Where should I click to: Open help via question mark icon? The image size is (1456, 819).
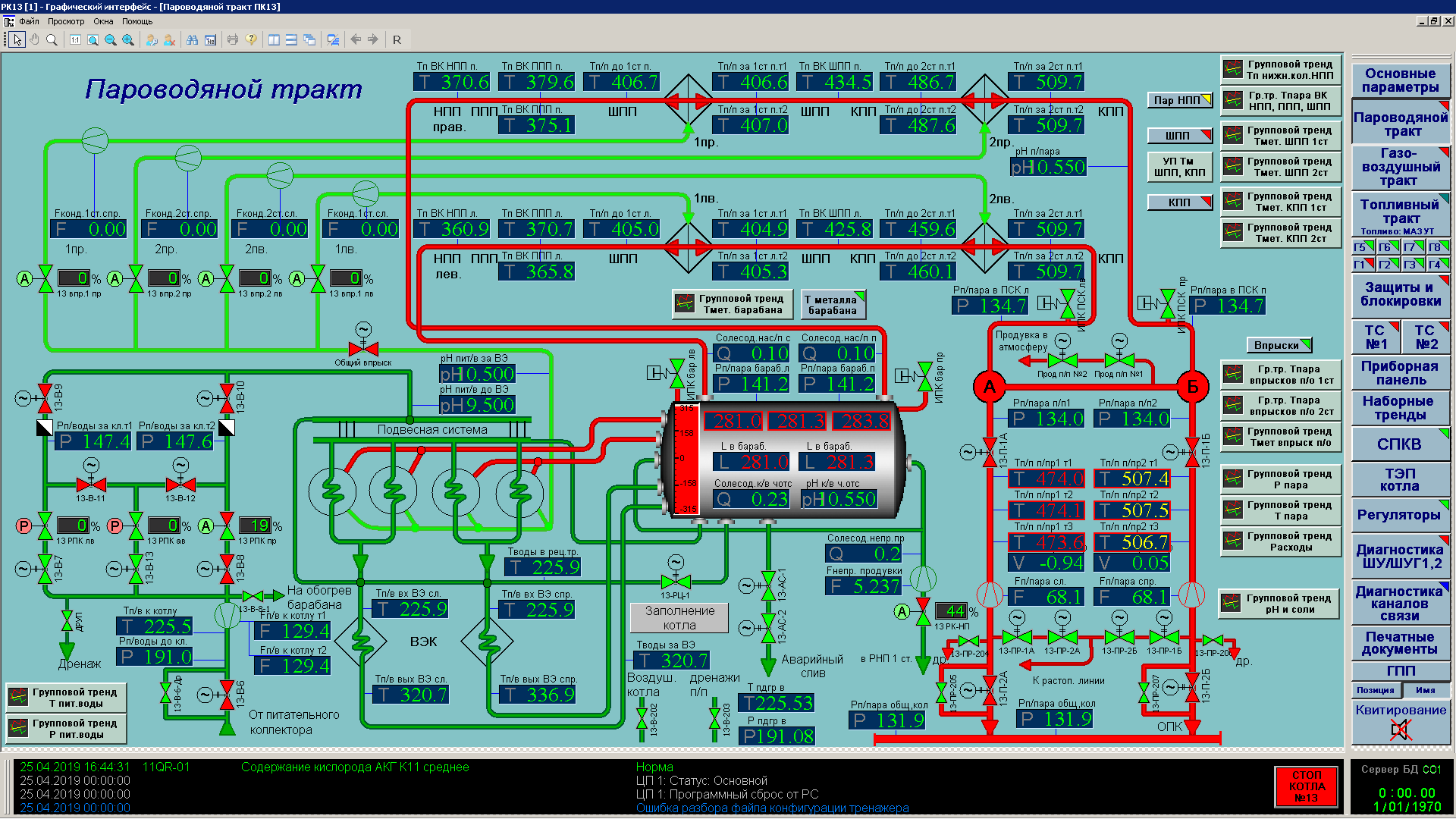[251, 39]
